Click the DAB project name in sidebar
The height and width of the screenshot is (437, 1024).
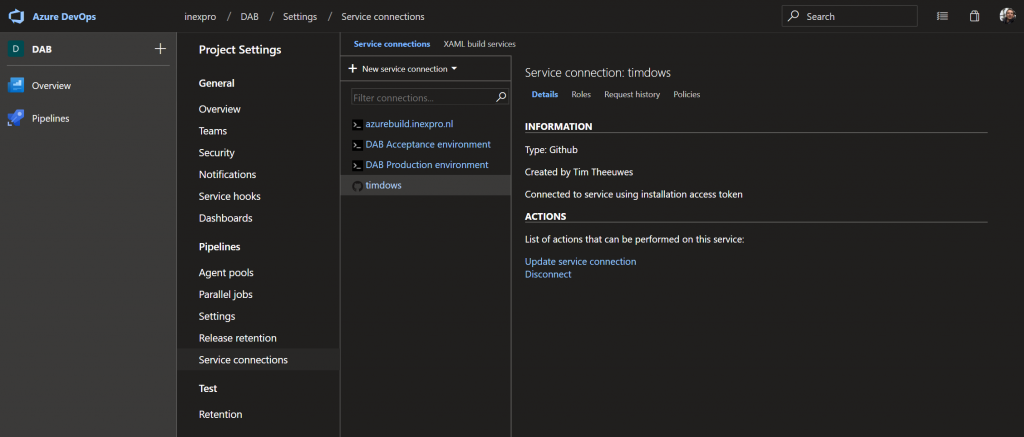pos(42,49)
